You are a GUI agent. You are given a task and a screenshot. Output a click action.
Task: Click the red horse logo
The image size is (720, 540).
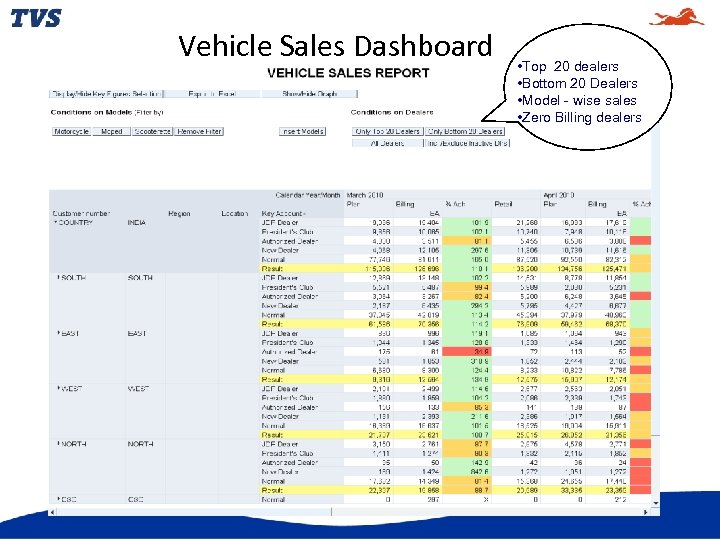pos(676,17)
